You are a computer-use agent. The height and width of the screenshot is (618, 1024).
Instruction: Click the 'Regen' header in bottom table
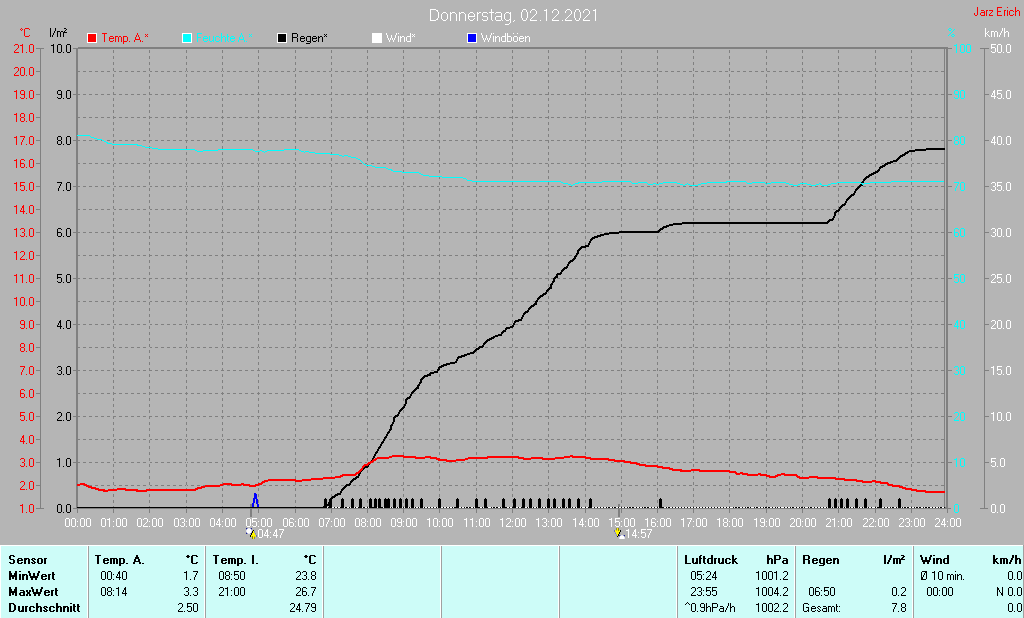(x=820, y=560)
